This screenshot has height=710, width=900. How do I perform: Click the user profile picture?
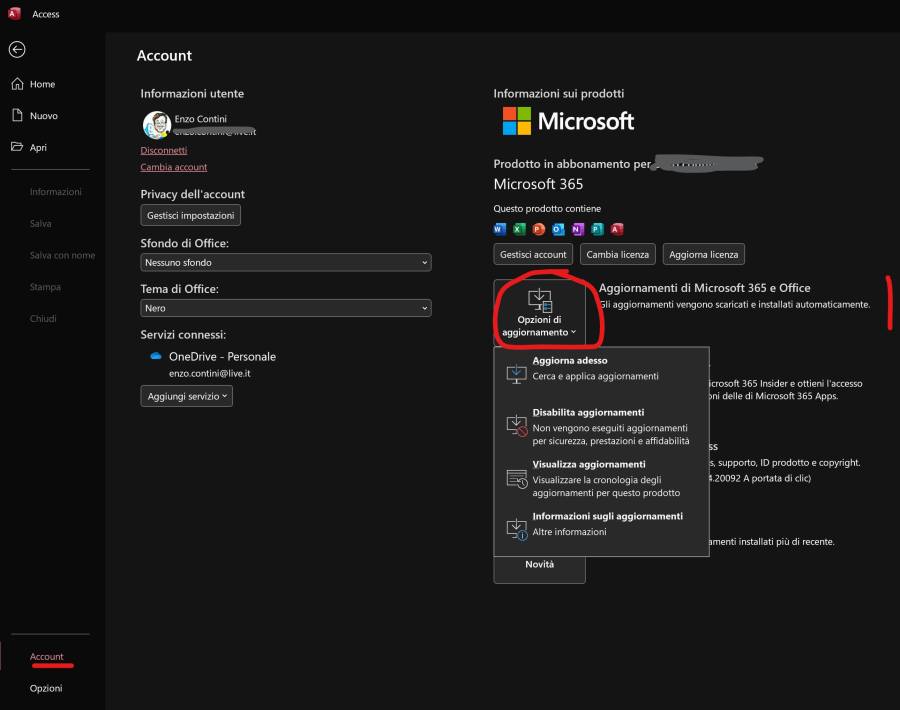coord(156,124)
